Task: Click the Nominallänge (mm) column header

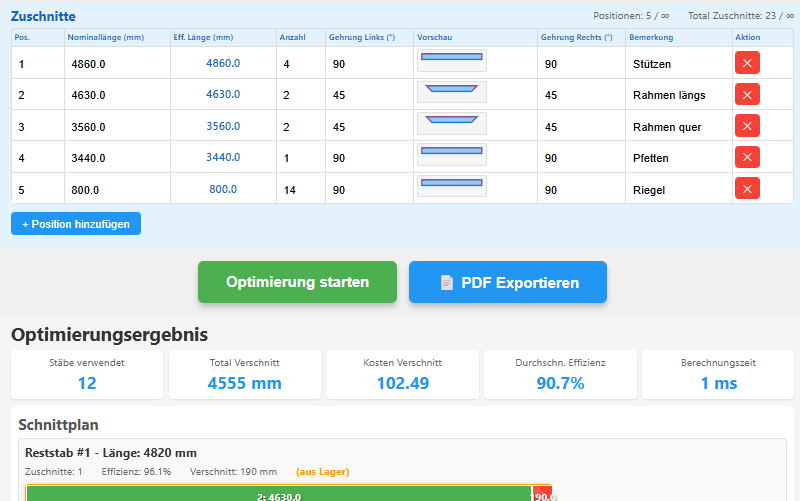Action: point(107,37)
